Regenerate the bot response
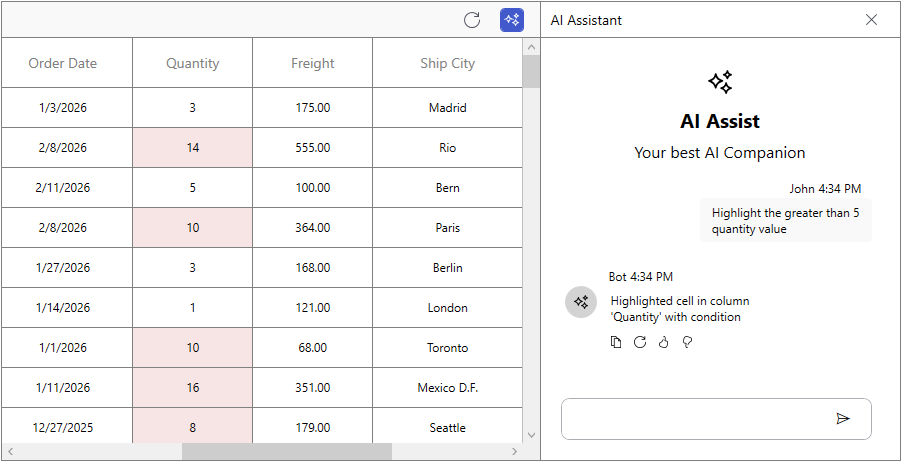902x462 pixels. point(640,342)
